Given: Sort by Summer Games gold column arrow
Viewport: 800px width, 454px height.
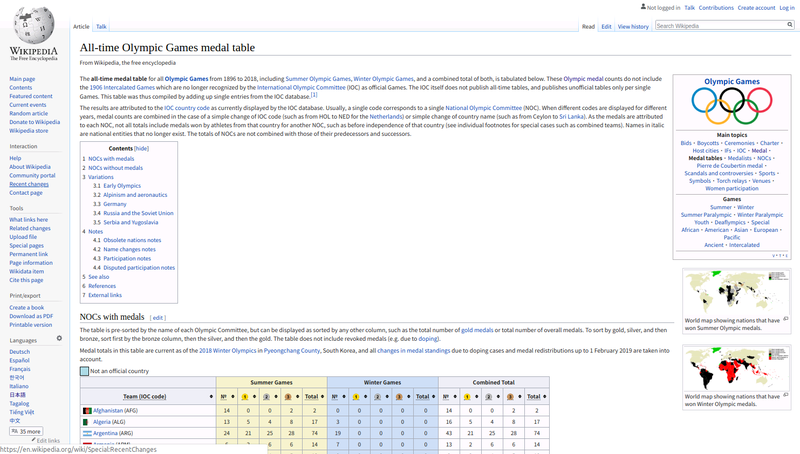Looking at the screenshot, I should click(254, 396).
